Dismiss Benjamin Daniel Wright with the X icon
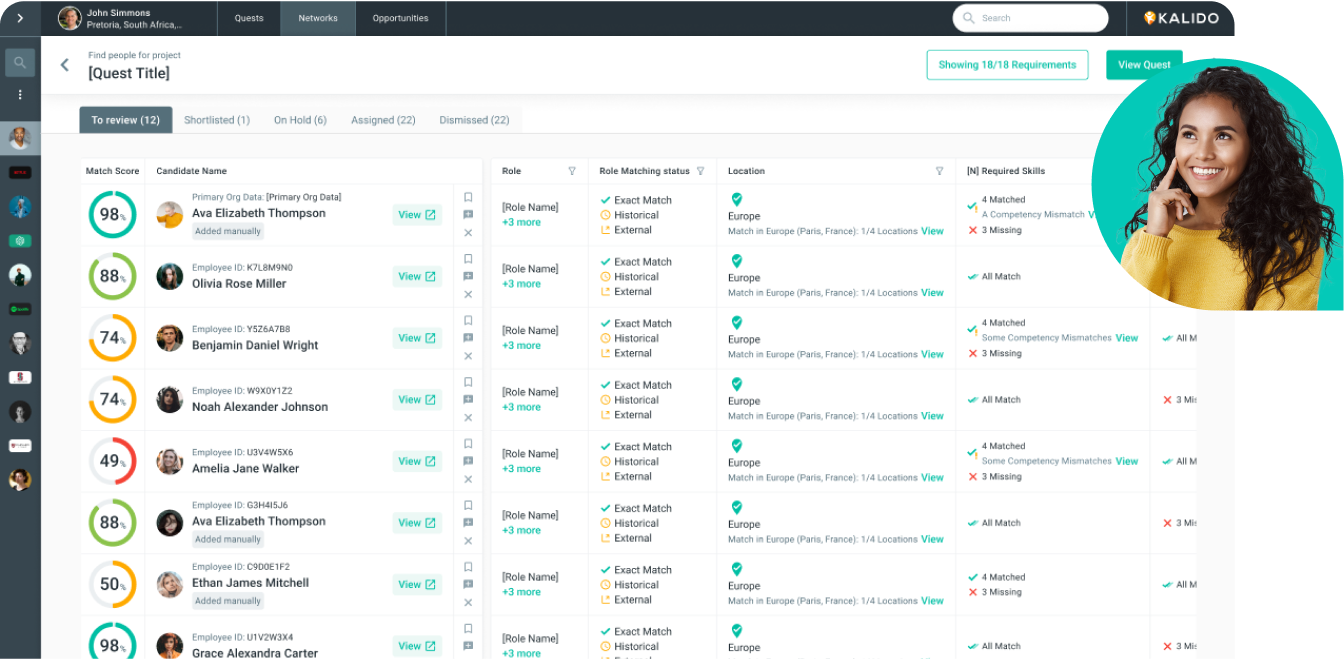 click(x=468, y=356)
